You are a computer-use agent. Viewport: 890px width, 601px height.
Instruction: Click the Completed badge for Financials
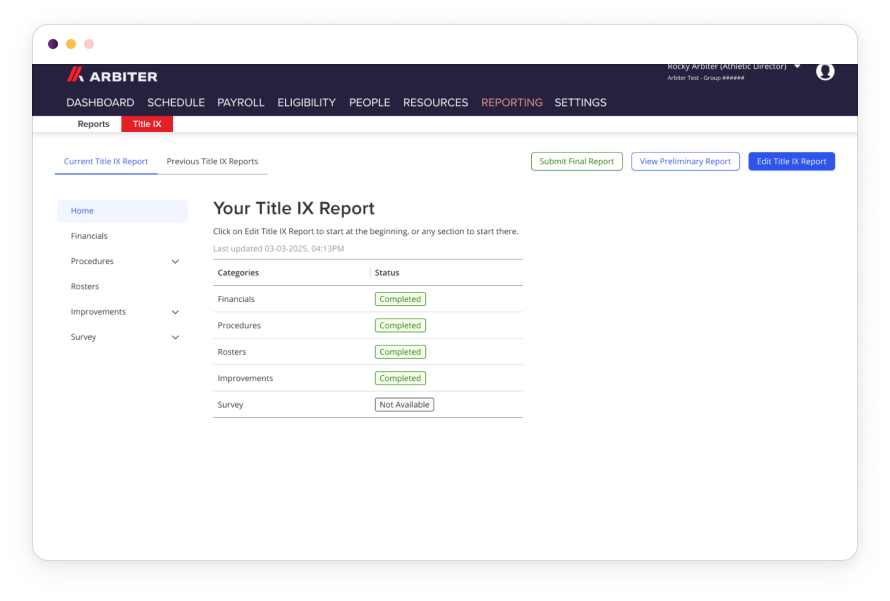click(x=400, y=299)
